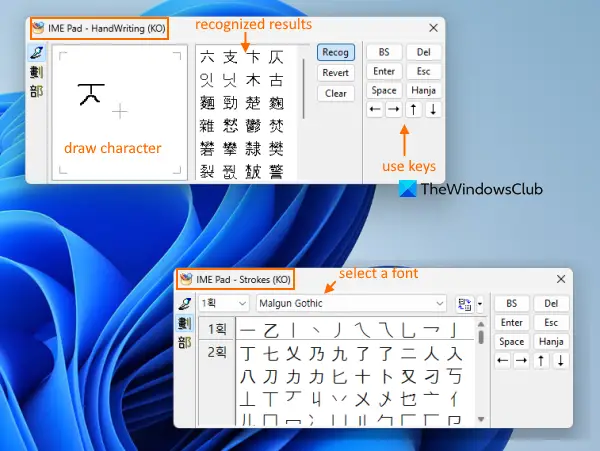Select two-stroke character 九

tap(339, 353)
